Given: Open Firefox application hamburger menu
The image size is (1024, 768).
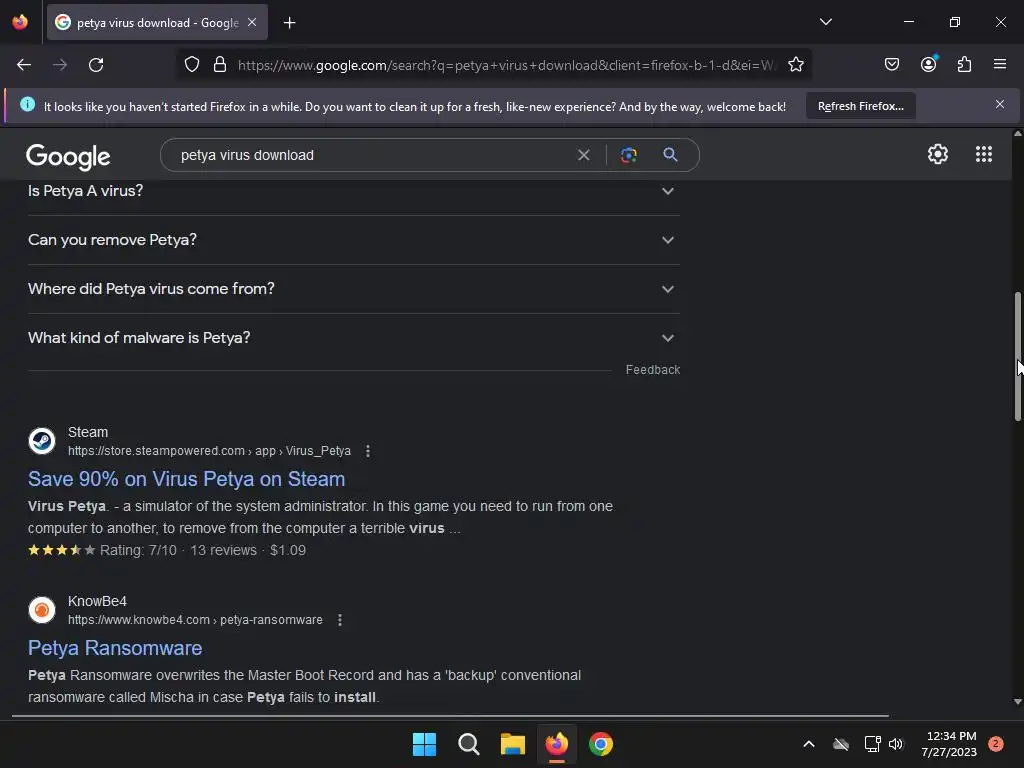Looking at the screenshot, I should click(x=1000, y=64).
